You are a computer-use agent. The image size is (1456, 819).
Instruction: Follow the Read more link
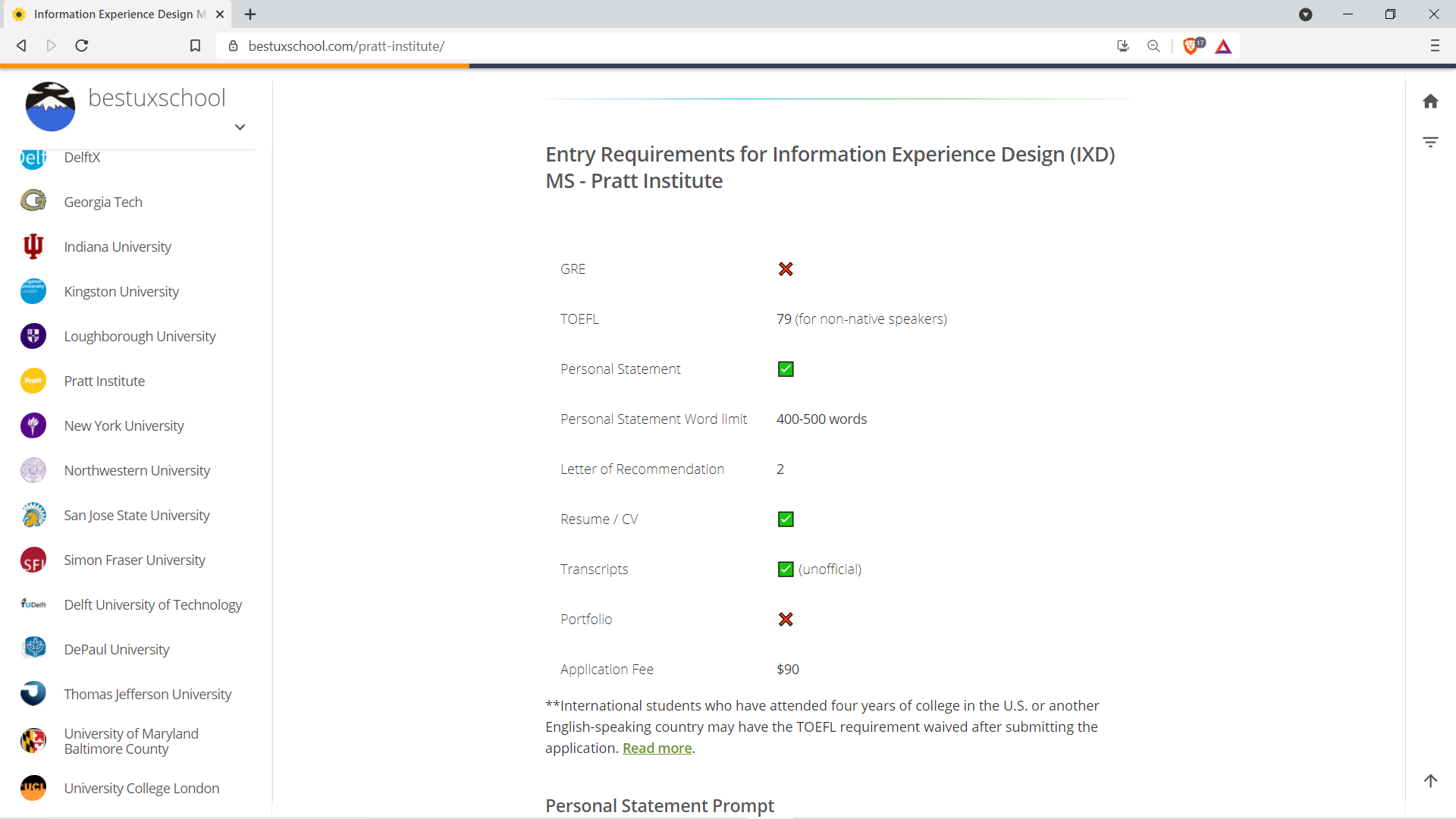657,748
